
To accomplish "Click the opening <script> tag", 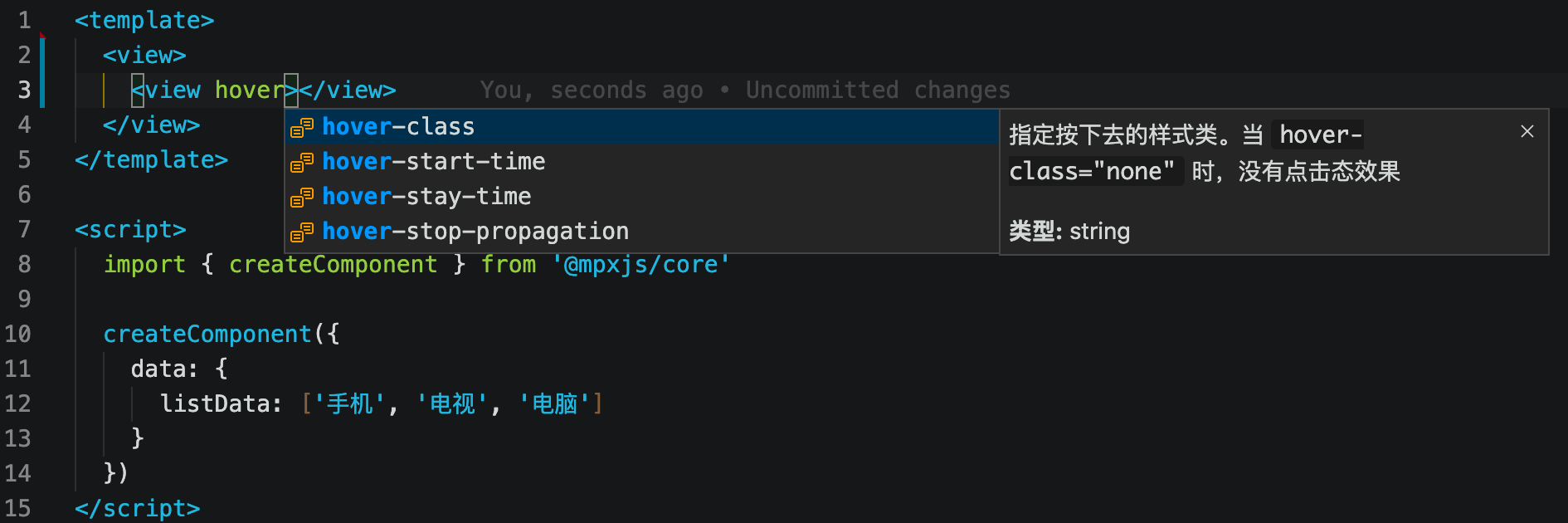I will coord(130,229).
